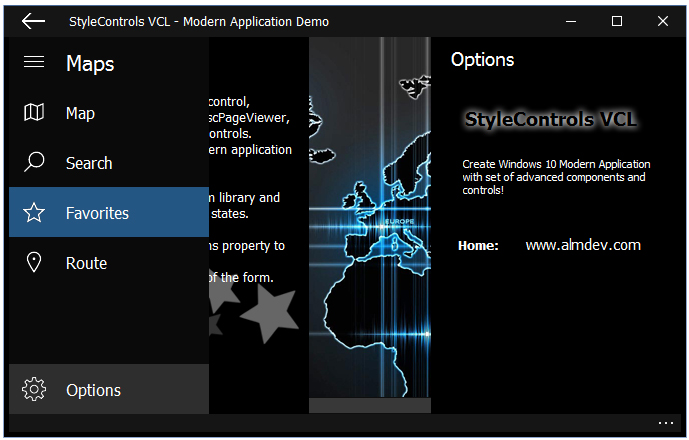Click the Europe map image
Screen dimensions: 689x440
pyautogui.click(x=370, y=218)
